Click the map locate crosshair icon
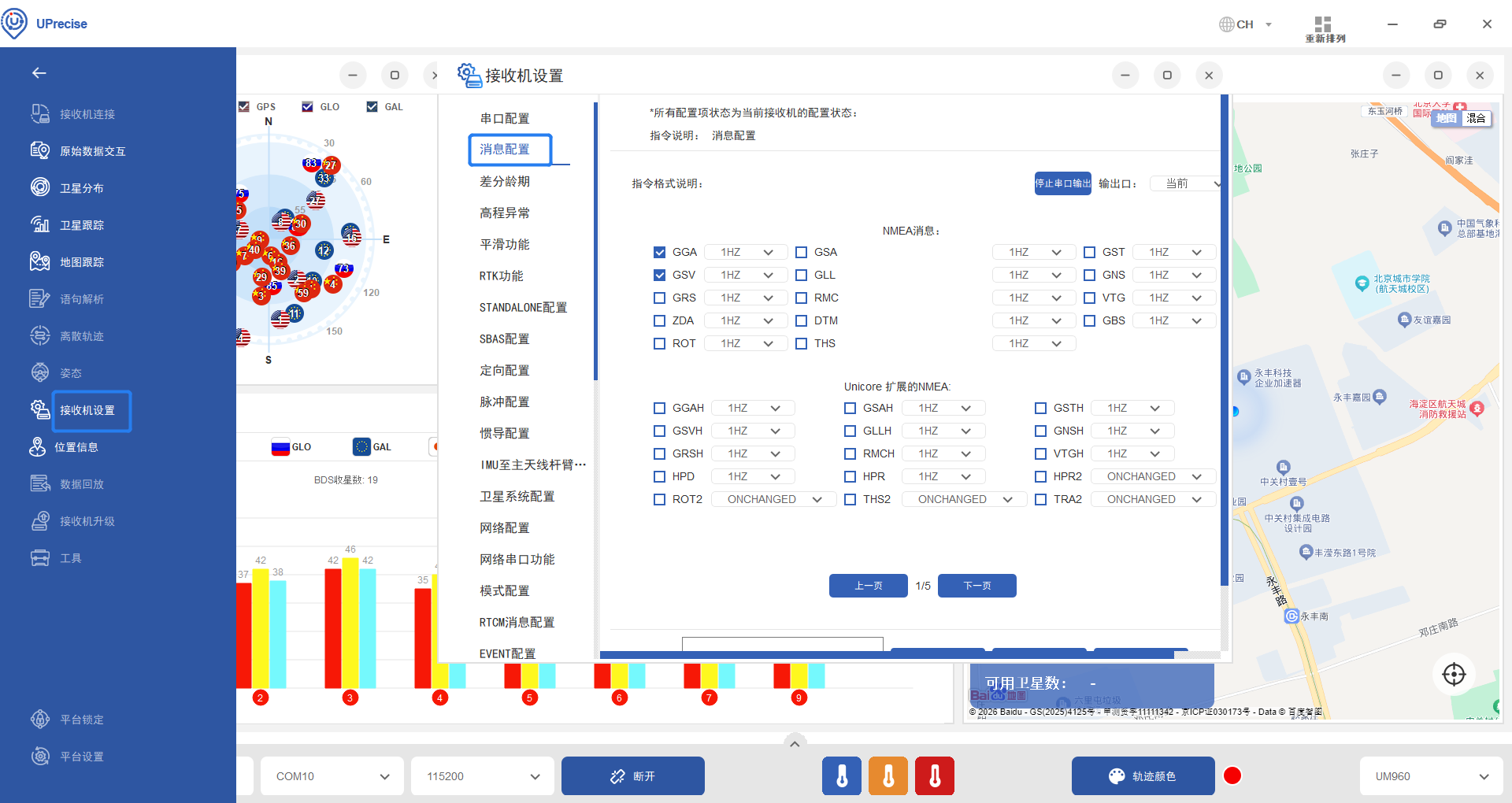The height and width of the screenshot is (803, 1512). coord(1453,674)
